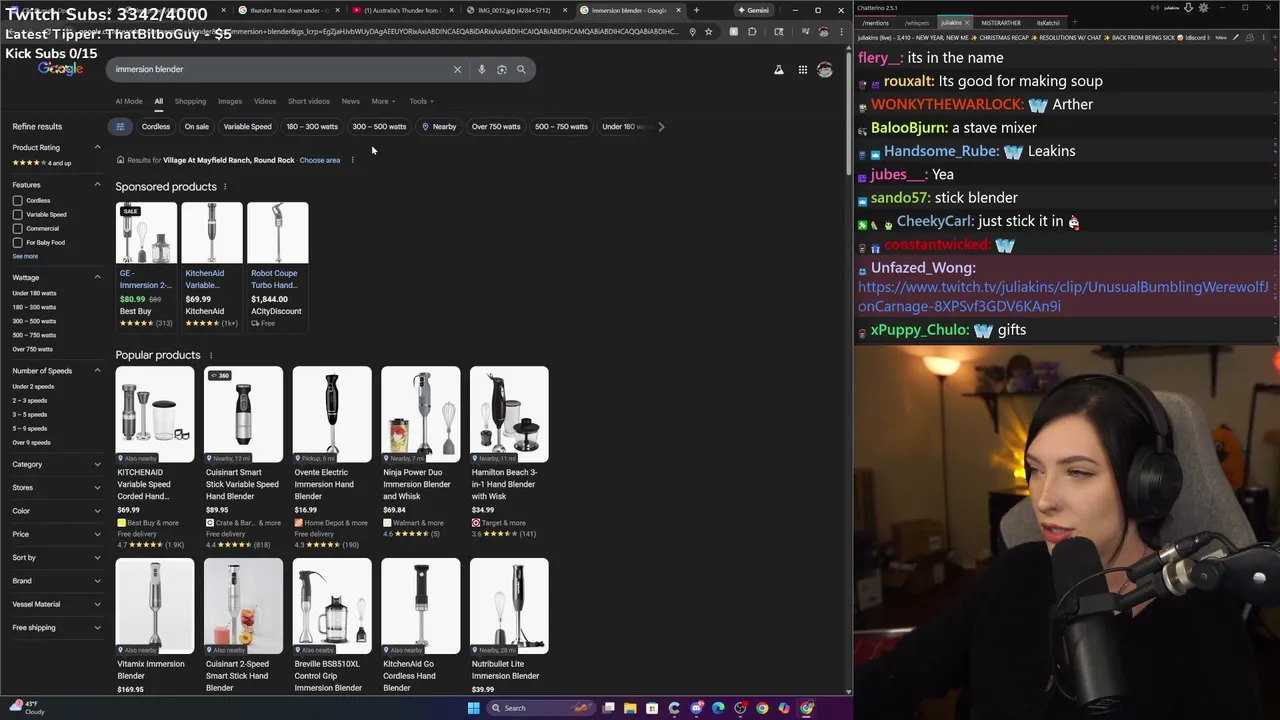Open Discord from the taskbar
This screenshot has width=1280, height=720.
[696, 708]
